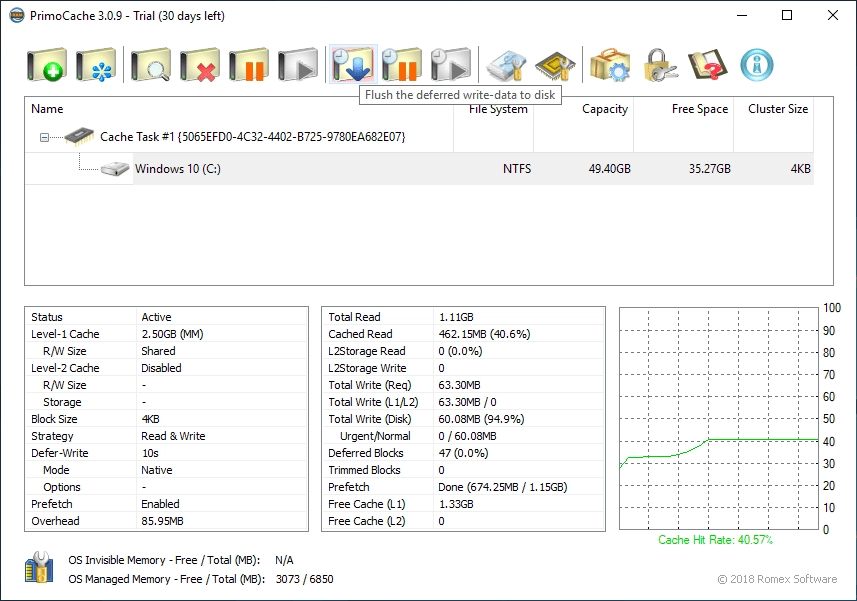Click the Read & Write strategy value
The image size is (857, 601).
click(173, 436)
